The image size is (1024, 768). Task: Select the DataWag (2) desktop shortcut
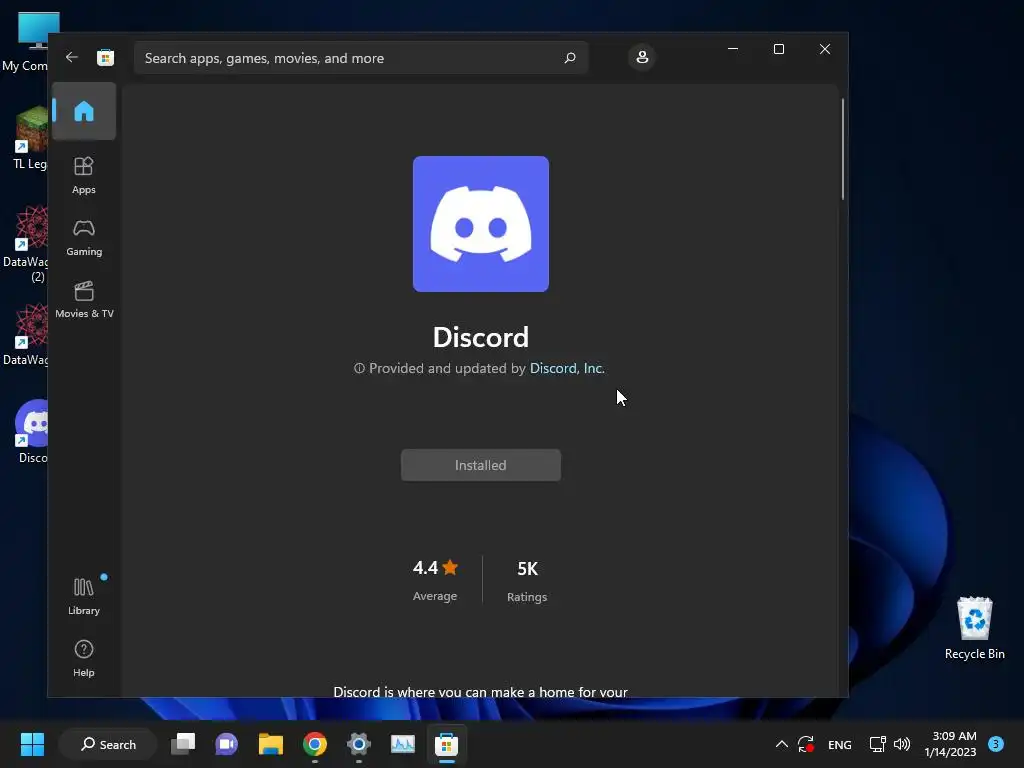(24, 244)
